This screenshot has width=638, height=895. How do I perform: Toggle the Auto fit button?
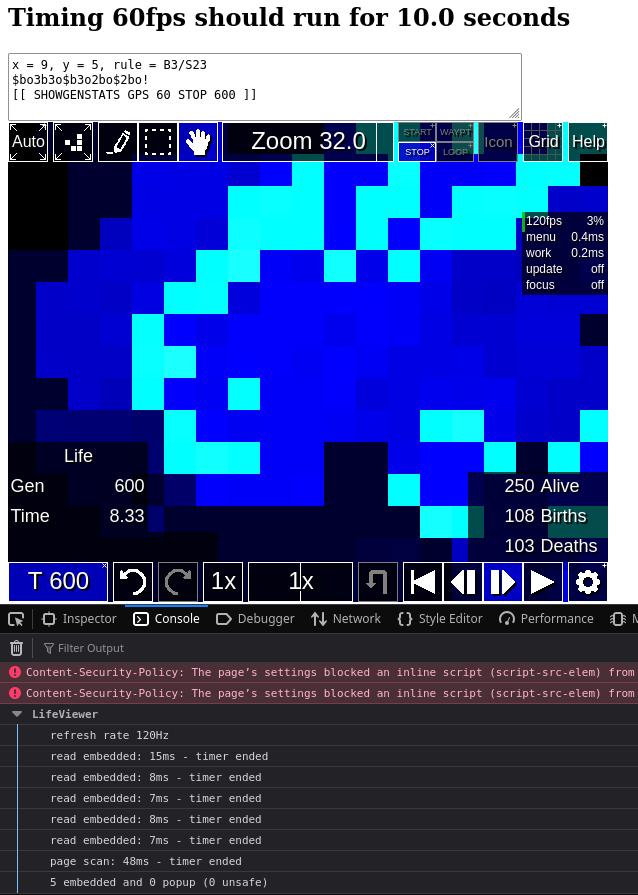point(28,142)
